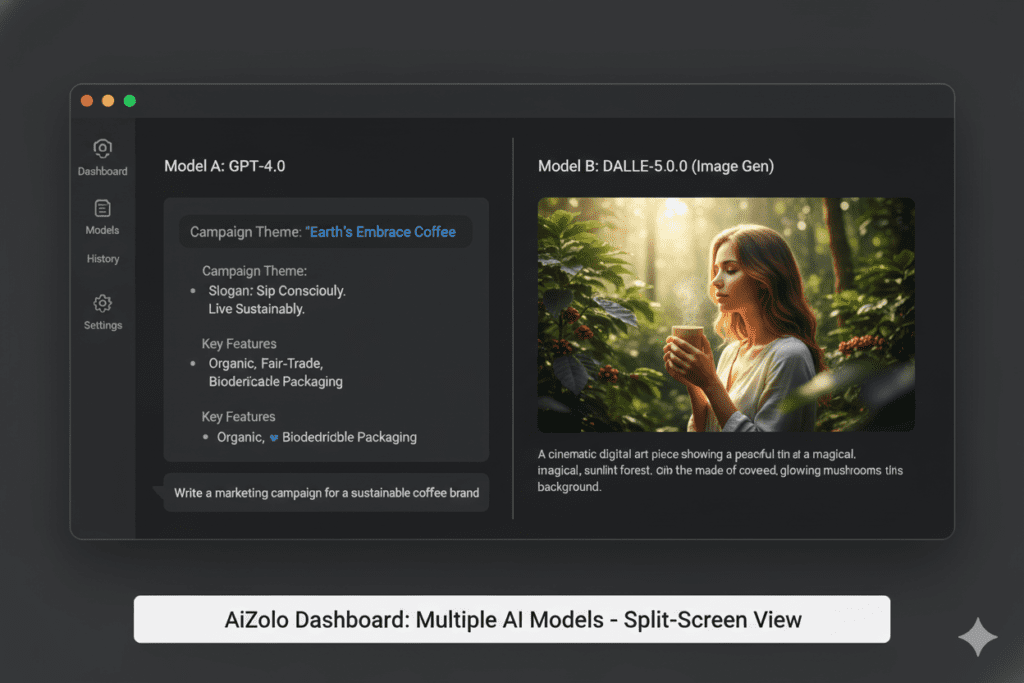Select the "Organic, Fair-Trade" feature bullet
1024x683 pixels.
pyautogui.click(x=265, y=363)
